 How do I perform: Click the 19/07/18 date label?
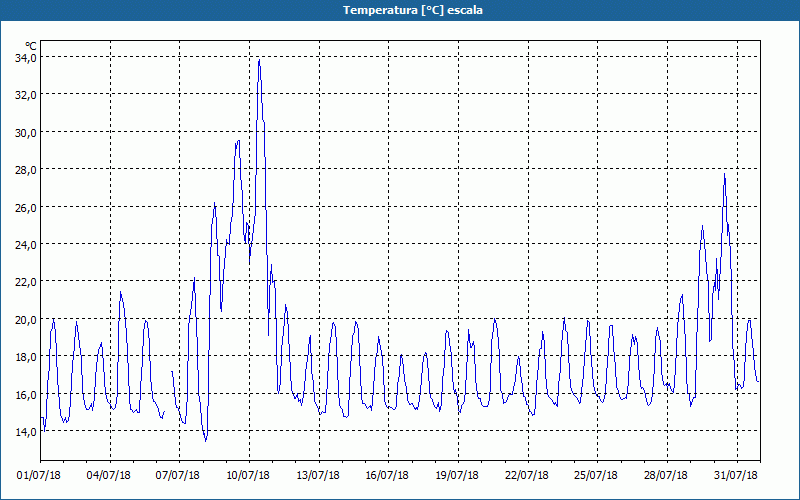pos(457,475)
